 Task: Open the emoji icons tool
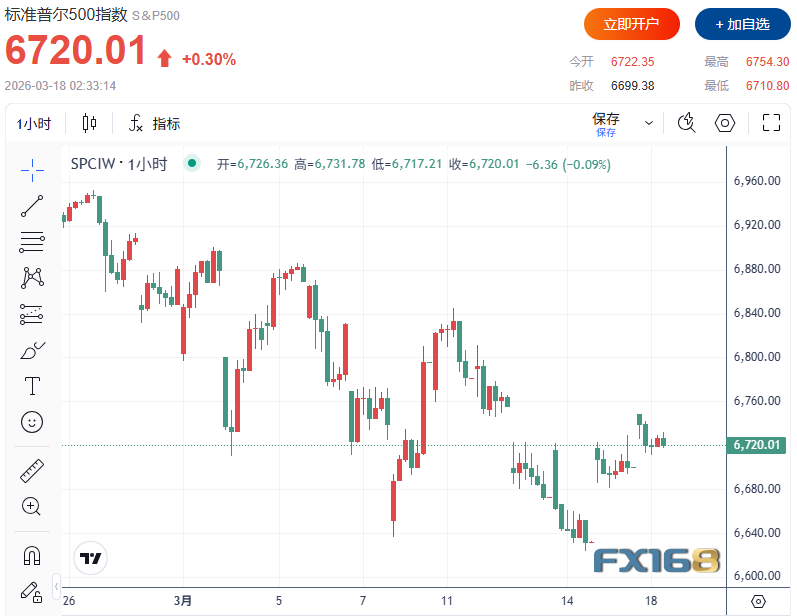tap(32, 422)
